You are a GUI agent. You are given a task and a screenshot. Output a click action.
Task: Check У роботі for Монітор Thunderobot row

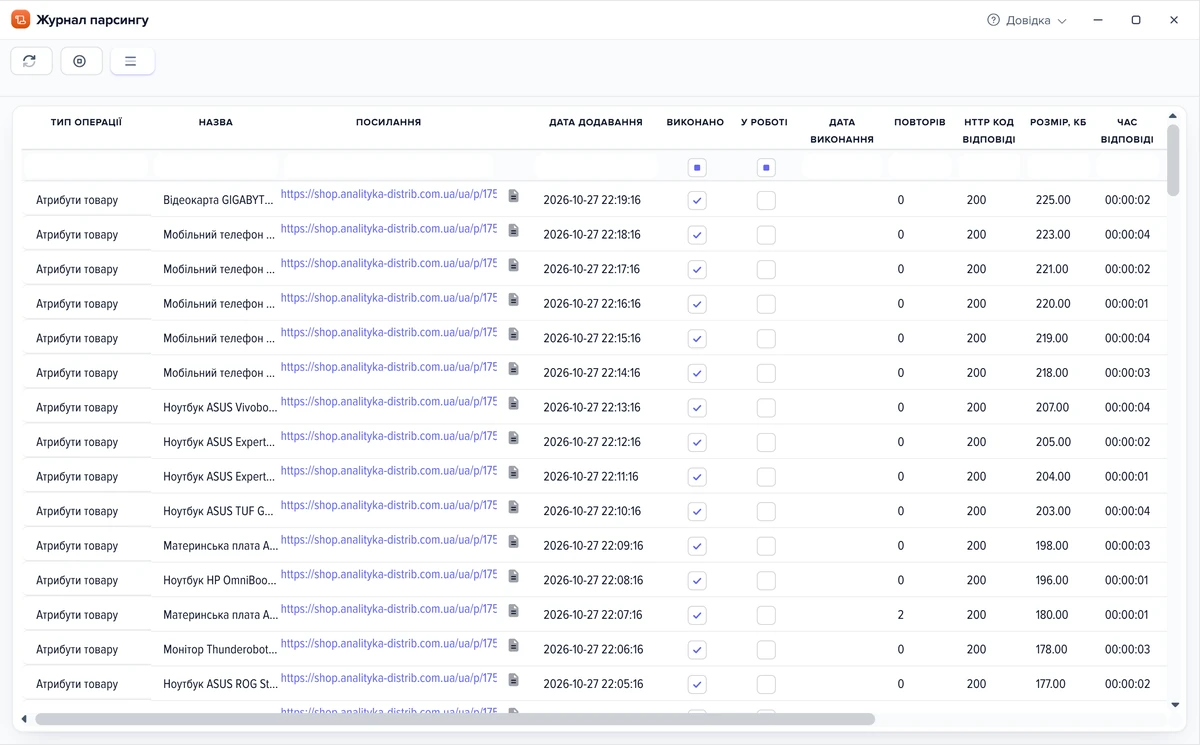click(766, 650)
